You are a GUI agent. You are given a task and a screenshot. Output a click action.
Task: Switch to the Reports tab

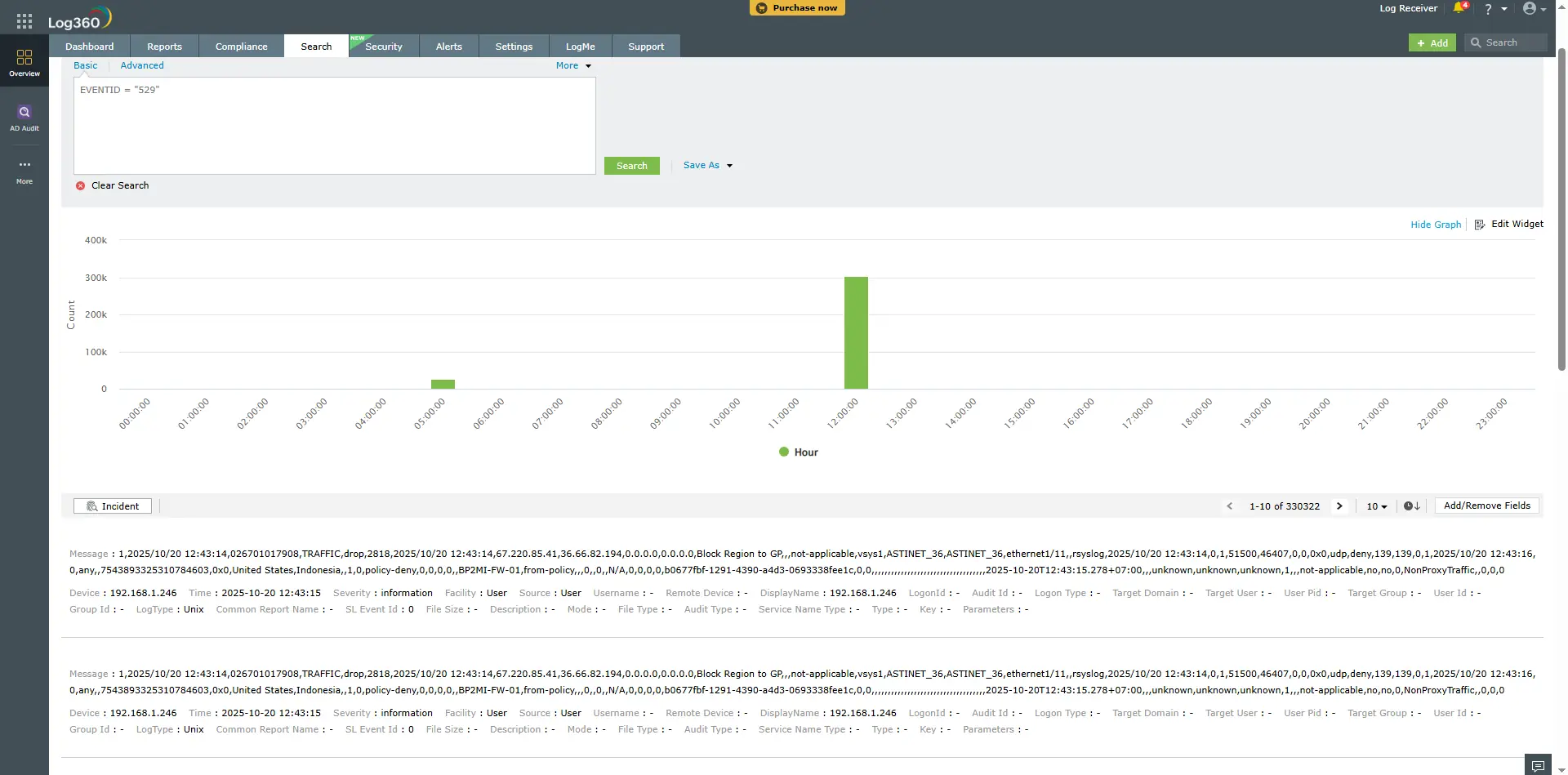164,47
